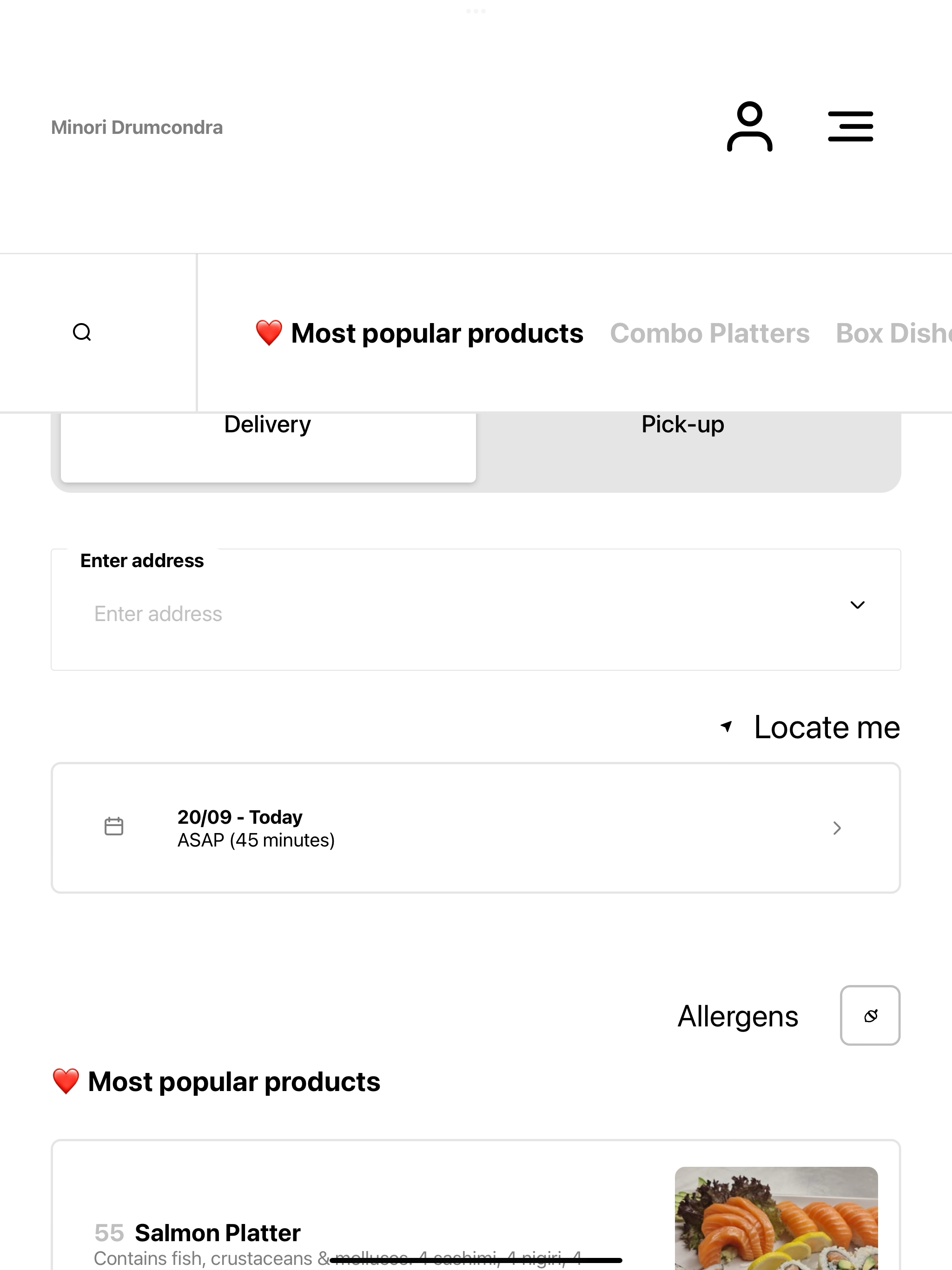Switch to Combo Platters tab
The height and width of the screenshot is (1270, 952).
coord(710,333)
